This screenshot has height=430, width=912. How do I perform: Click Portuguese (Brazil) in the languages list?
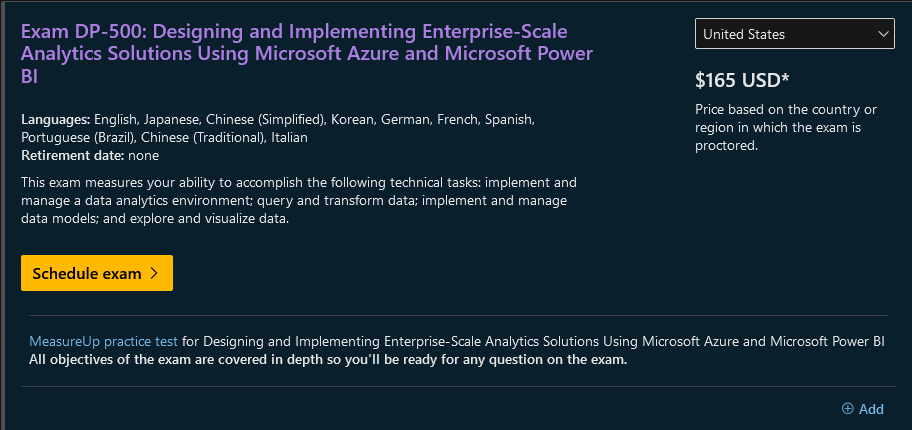click(78, 138)
